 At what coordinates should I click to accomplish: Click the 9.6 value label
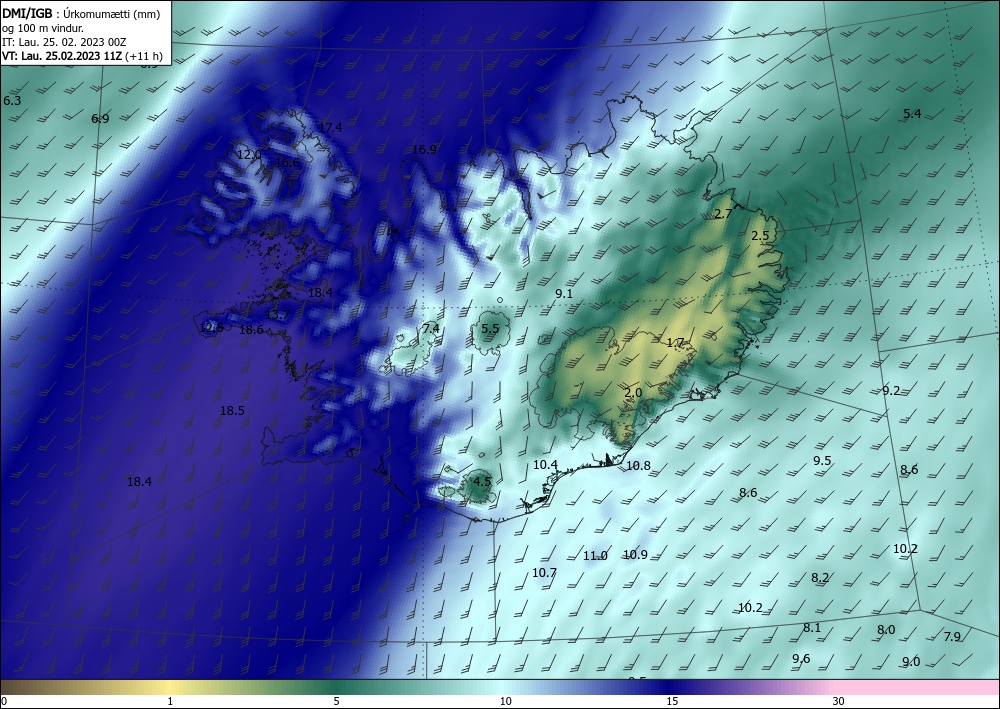tap(801, 659)
